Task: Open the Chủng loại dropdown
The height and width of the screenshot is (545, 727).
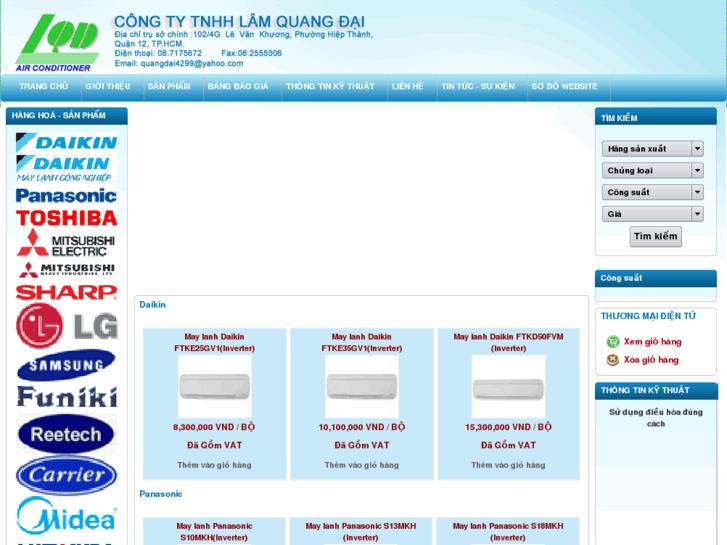Action: [652, 171]
